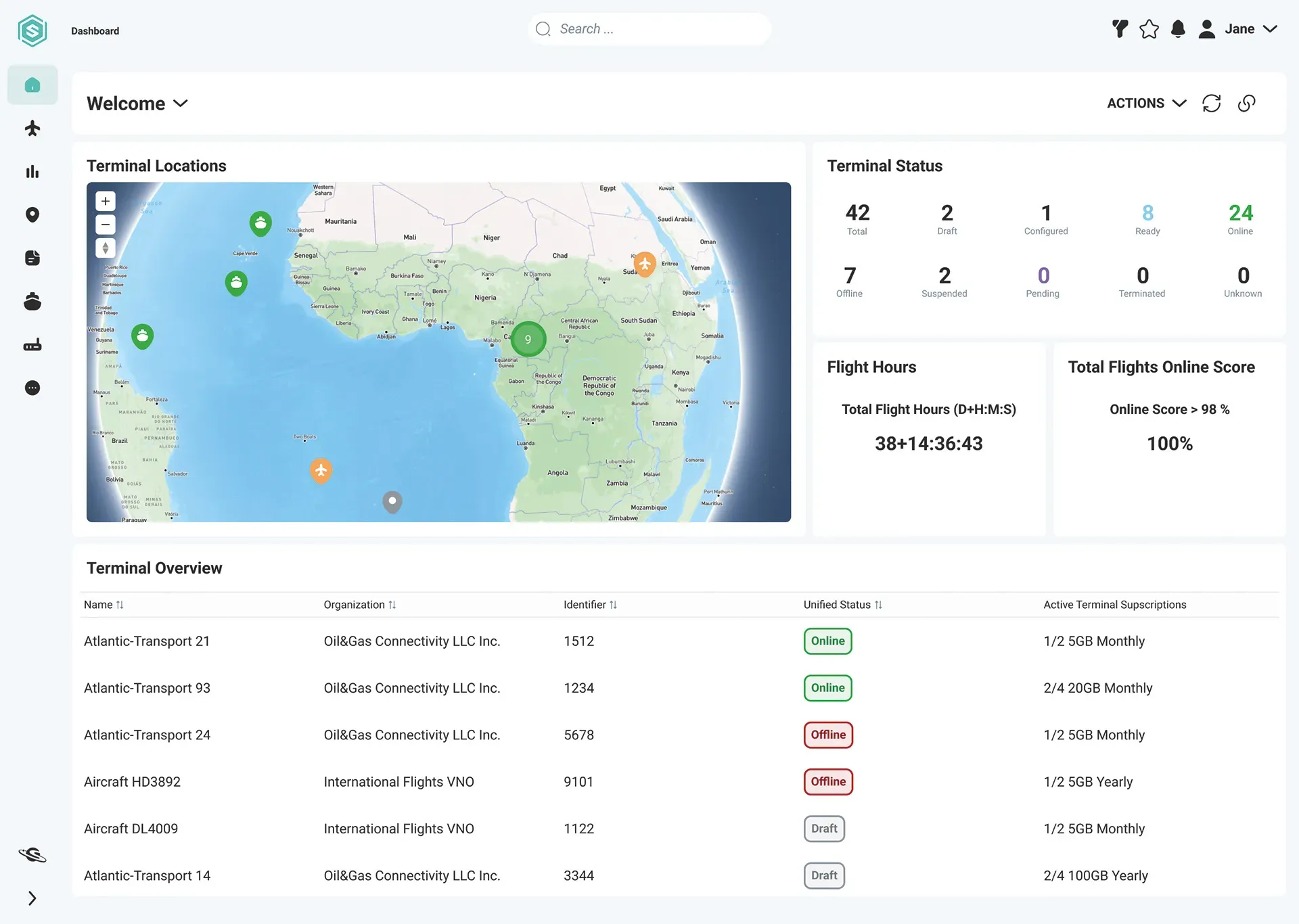
Task: Sort table by Organization column
Action: click(360, 605)
